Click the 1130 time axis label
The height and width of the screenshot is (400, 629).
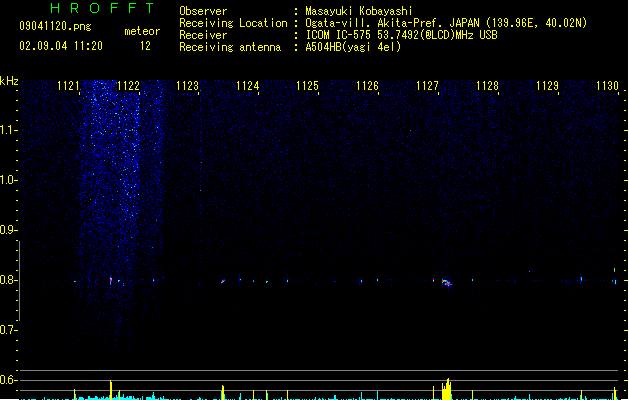(607, 86)
